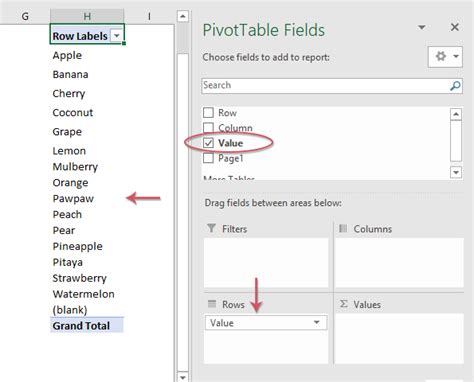Image resolution: width=474 pixels, height=382 pixels.
Task: Select the Apple cell
Action: pyautogui.click(x=87, y=55)
